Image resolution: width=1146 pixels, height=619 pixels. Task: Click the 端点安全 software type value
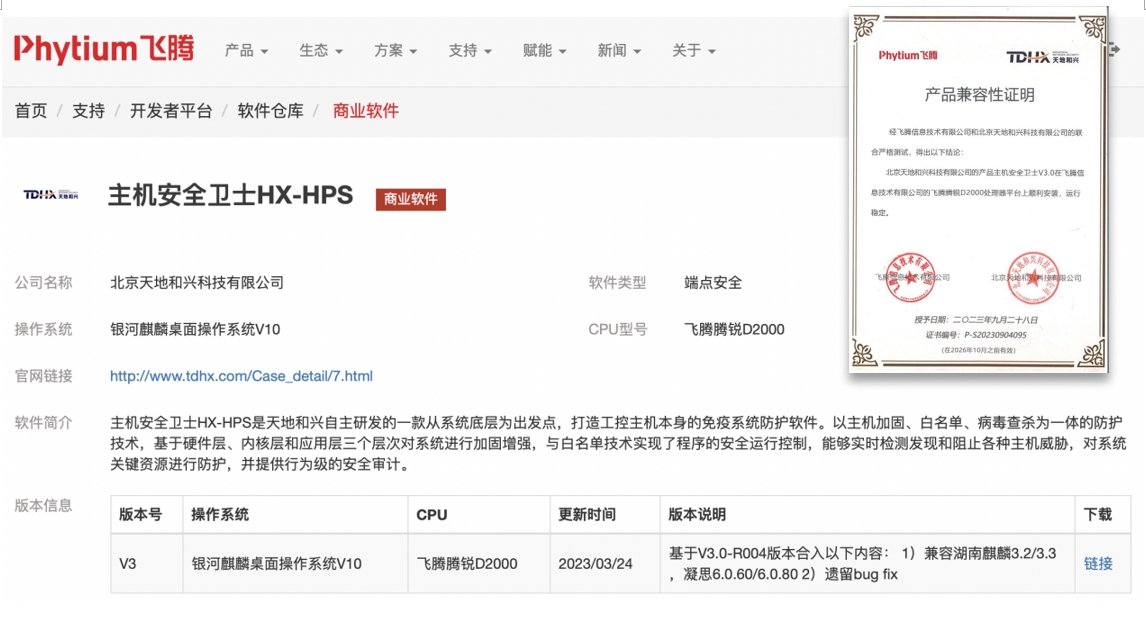[713, 283]
